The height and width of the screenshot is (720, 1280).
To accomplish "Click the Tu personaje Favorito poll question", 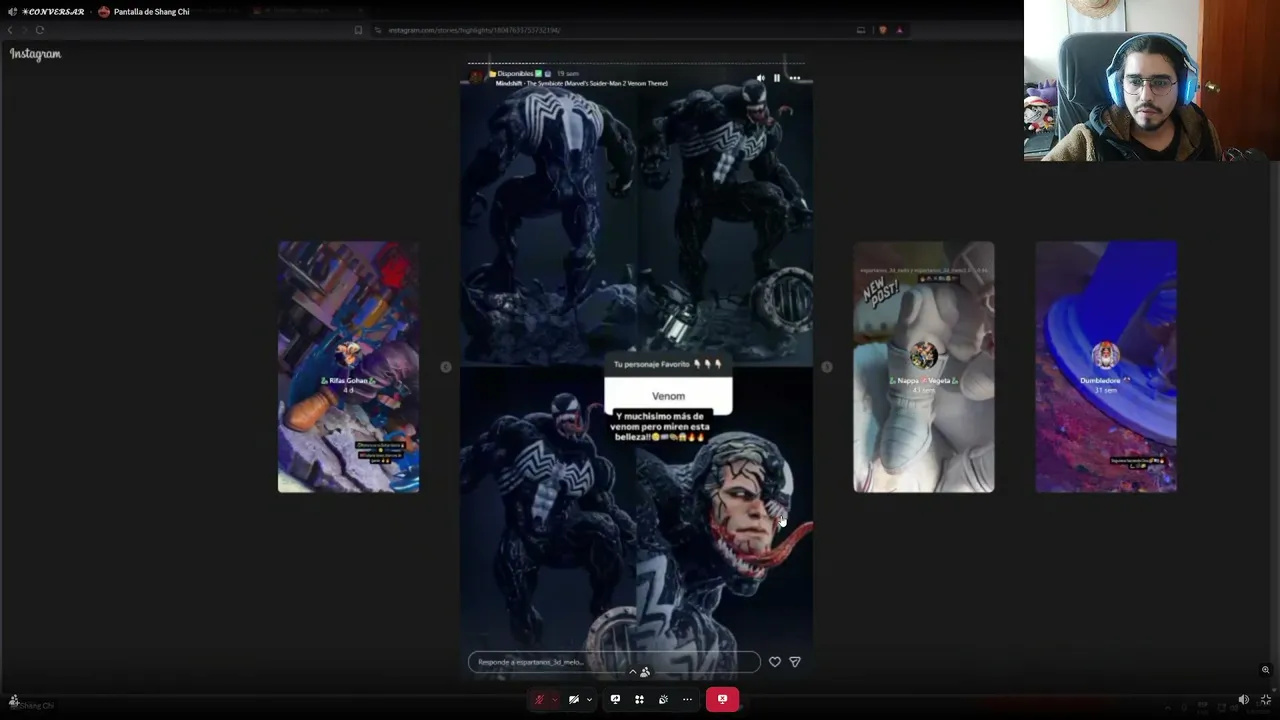I will click(668, 365).
